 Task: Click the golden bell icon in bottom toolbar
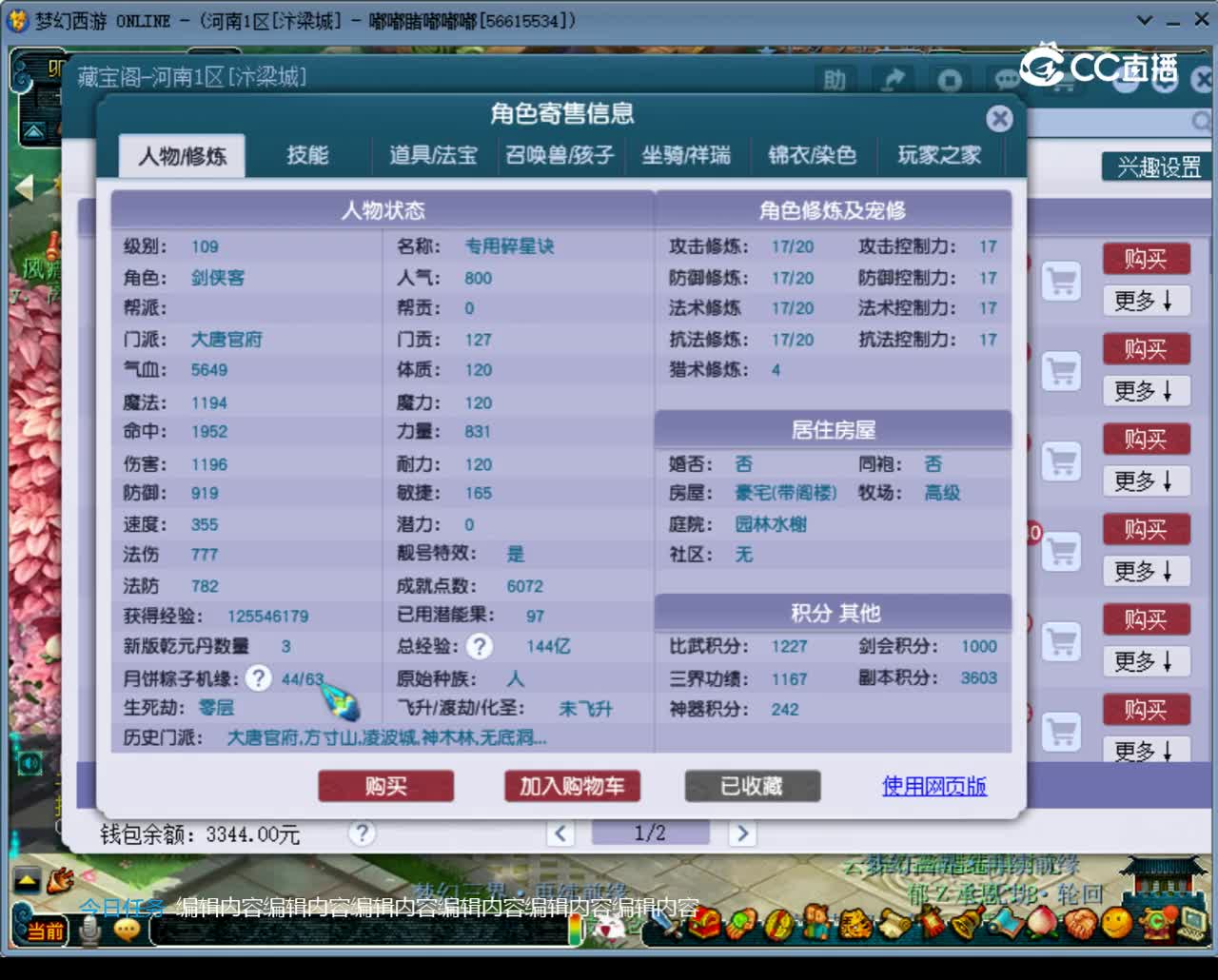click(968, 923)
